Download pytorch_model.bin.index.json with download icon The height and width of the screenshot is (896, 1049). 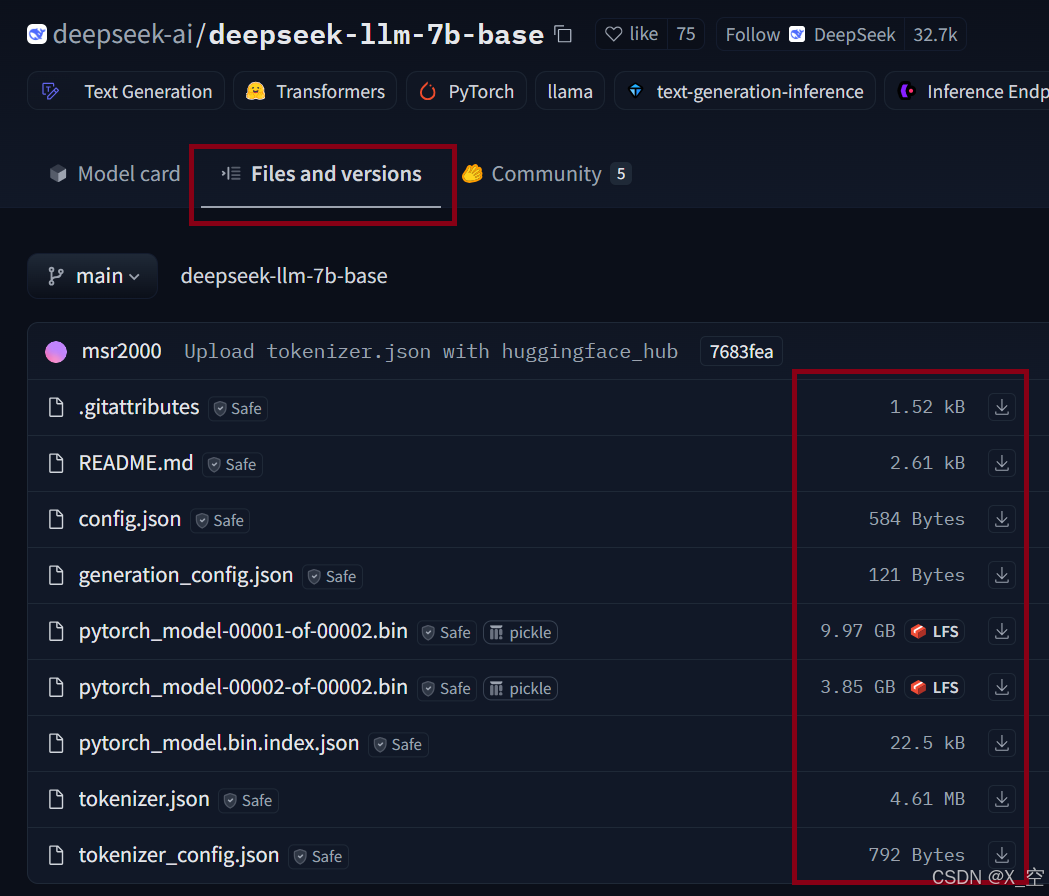[1002, 743]
